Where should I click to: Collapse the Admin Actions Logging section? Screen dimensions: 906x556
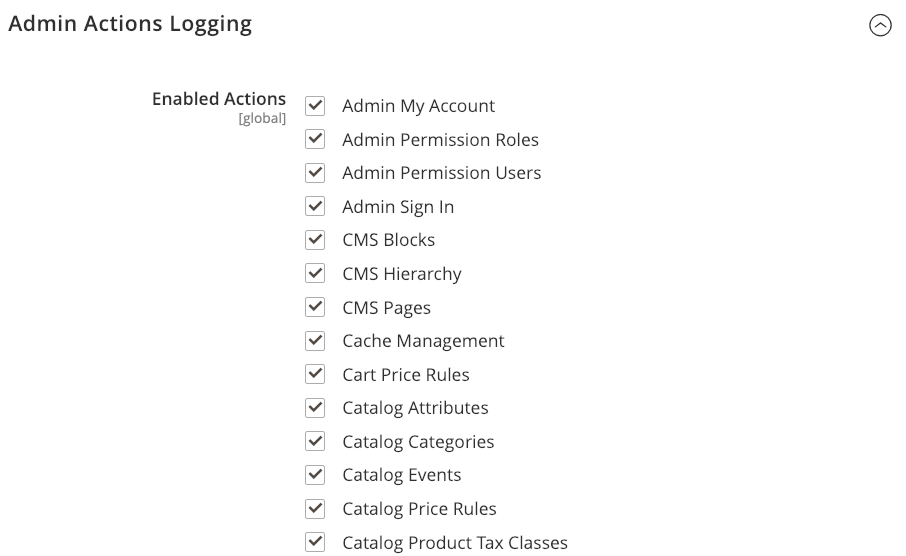[x=880, y=25]
